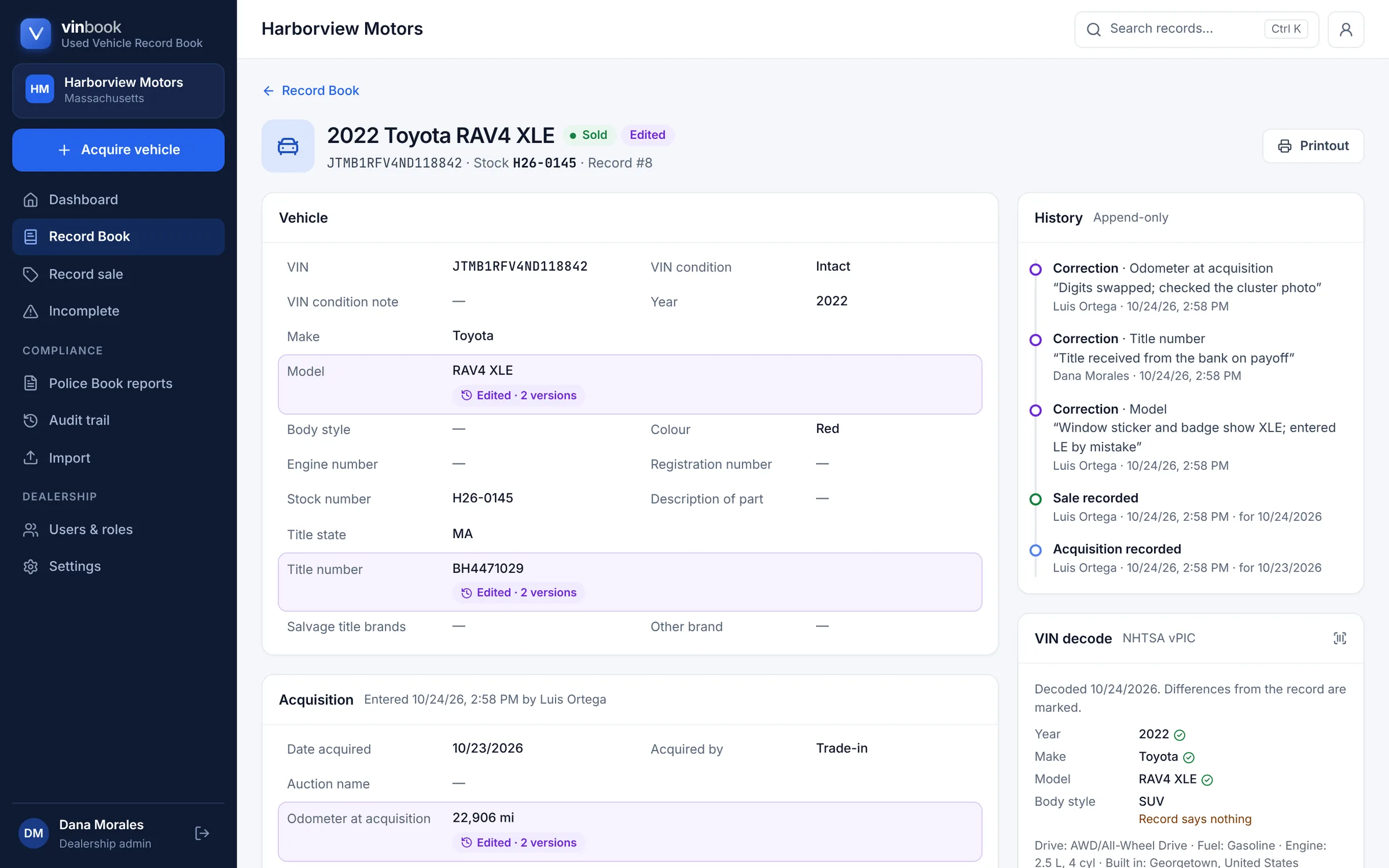Click the HM dealership avatar badge
The image size is (1389, 868).
[39, 89]
